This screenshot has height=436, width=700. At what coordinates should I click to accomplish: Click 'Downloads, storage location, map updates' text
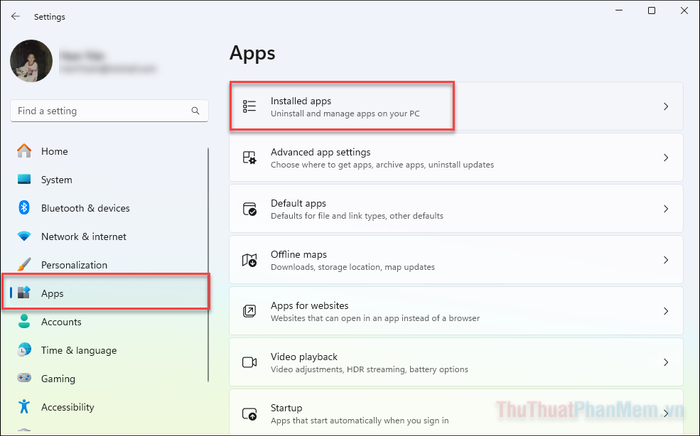point(353,267)
